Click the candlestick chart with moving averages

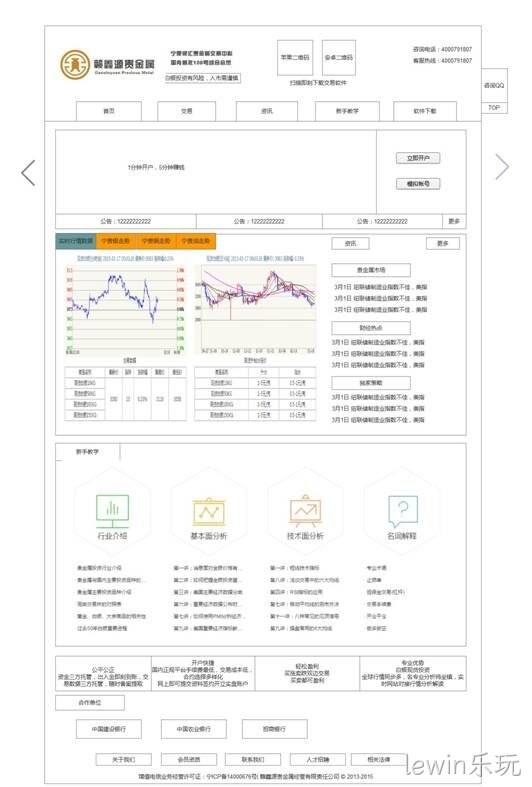256,307
